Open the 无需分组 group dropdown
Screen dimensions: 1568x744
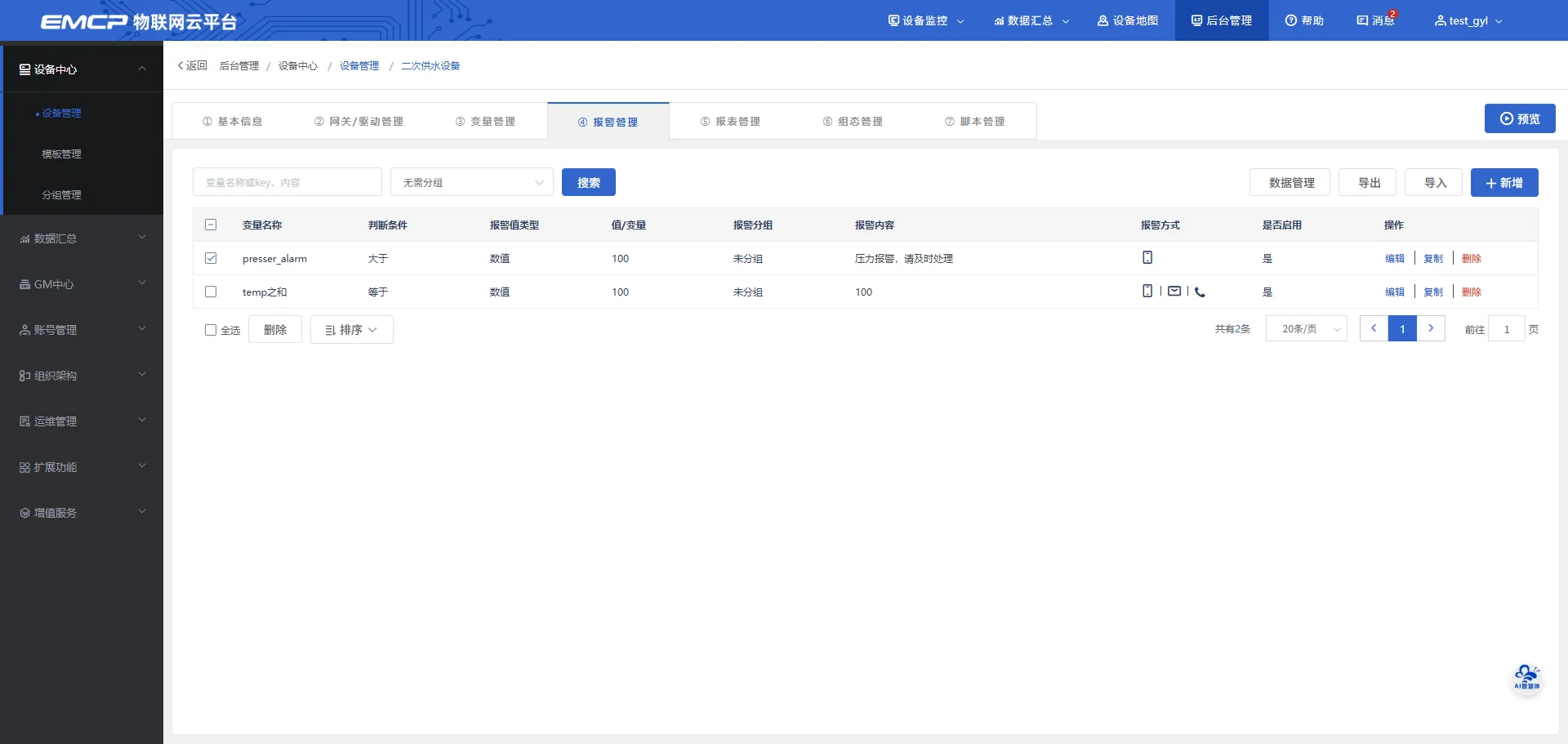472,182
